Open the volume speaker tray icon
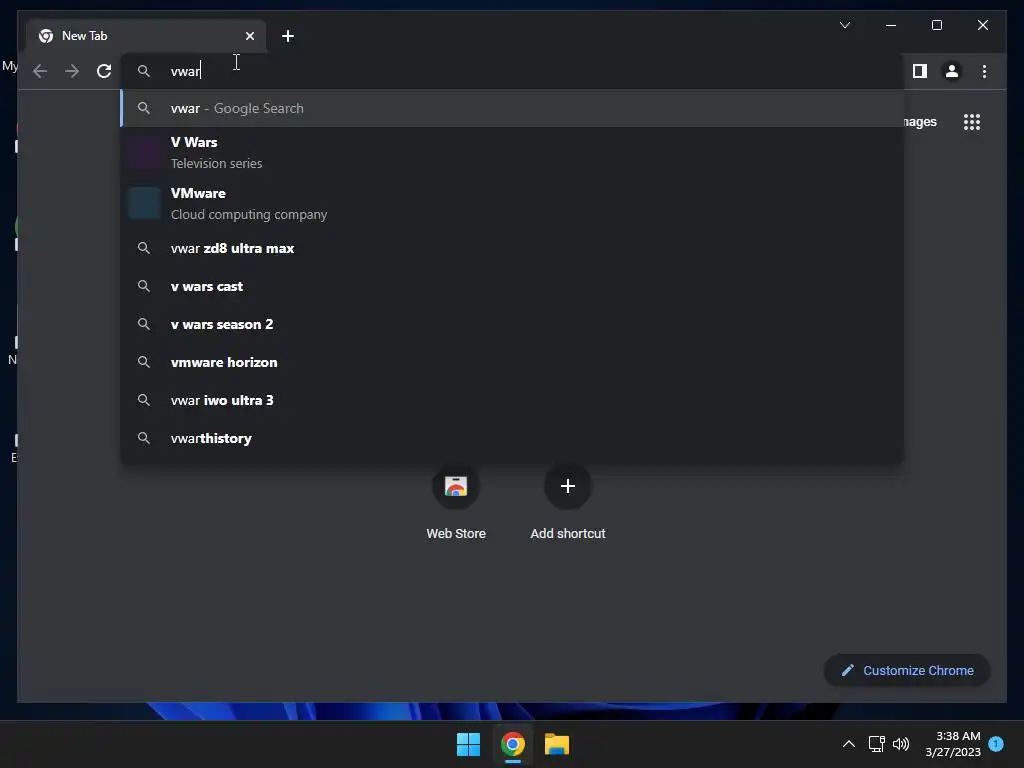The width and height of the screenshot is (1024, 768). (901, 744)
